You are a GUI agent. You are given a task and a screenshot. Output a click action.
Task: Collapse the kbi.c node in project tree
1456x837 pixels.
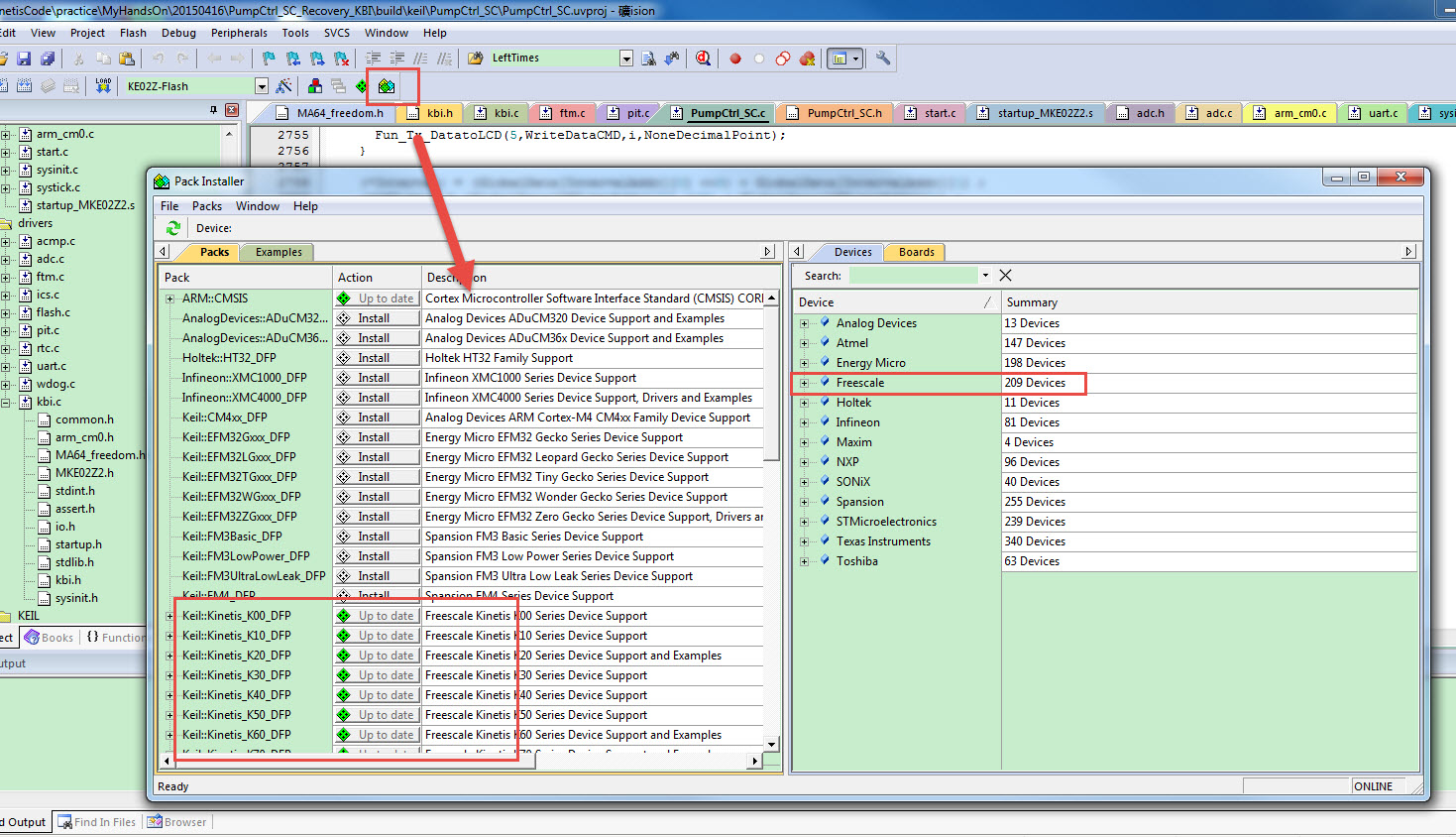pos(6,402)
